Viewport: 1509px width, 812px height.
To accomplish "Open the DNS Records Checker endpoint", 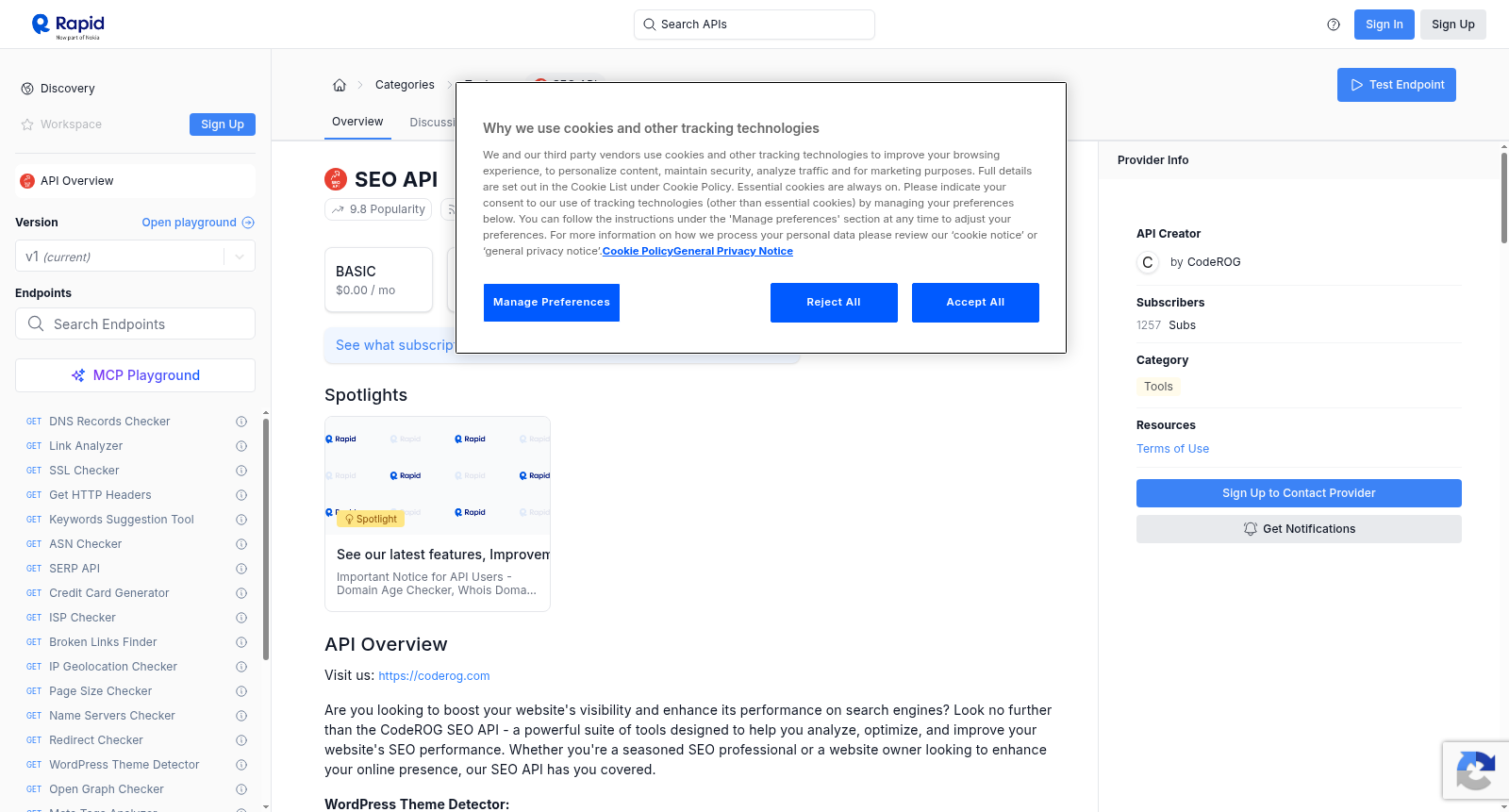I will (x=109, y=422).
